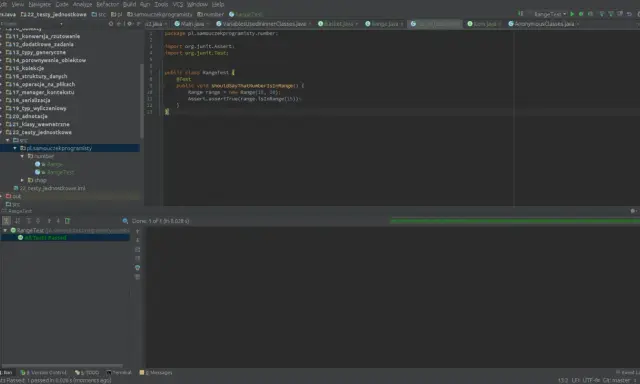Collapse the src folder arrow in project tree
The height and width of the screenshot is (384, 640).
point(8,140)
